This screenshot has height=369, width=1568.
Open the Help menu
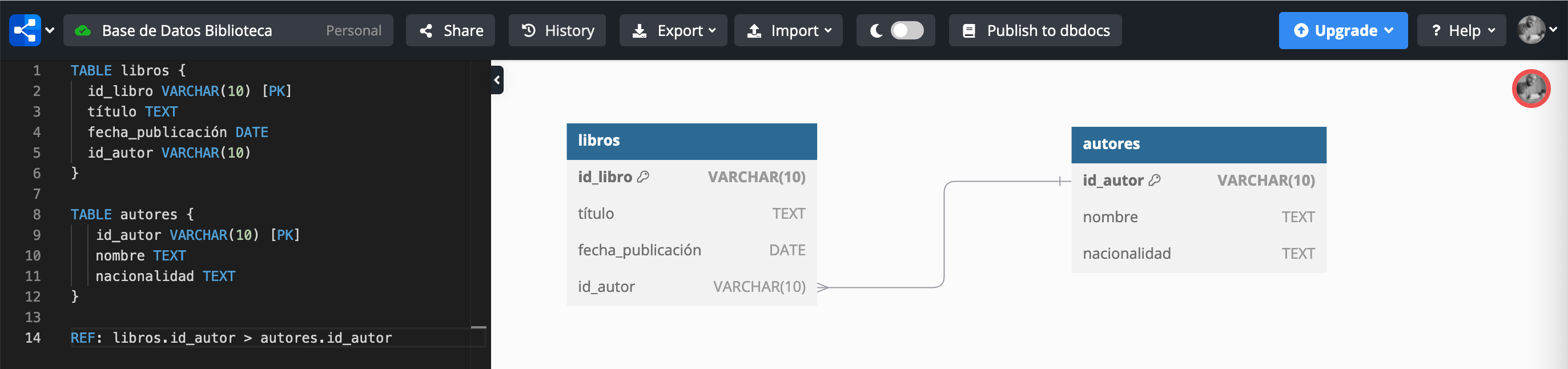[x=1461, y=30]
